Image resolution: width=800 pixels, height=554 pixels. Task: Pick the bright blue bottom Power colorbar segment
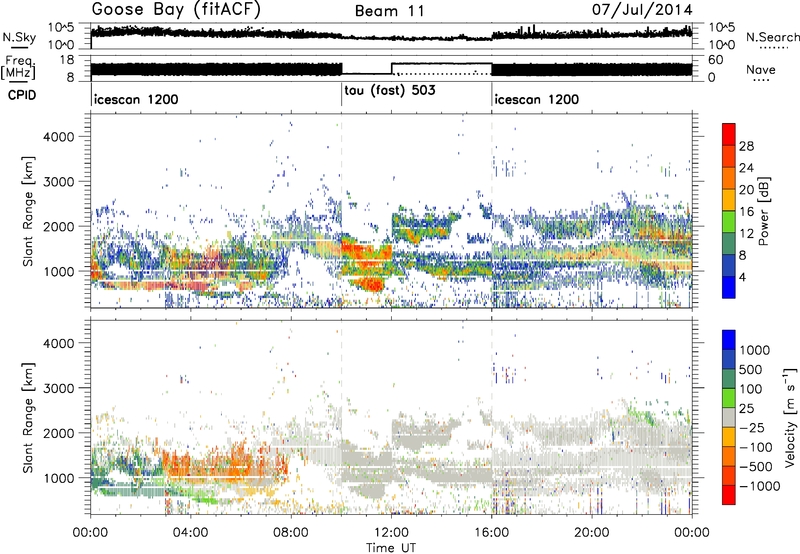[729, 287]
